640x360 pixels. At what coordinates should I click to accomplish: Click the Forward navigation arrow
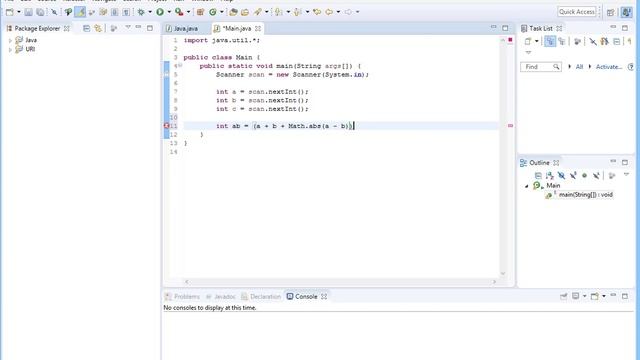point(348,12)
